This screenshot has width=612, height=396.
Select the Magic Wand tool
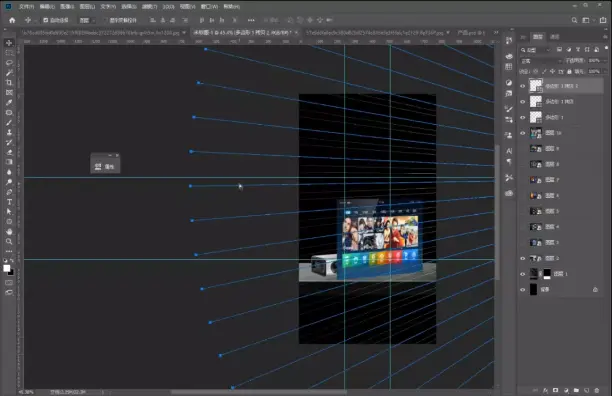click(9, 73)
